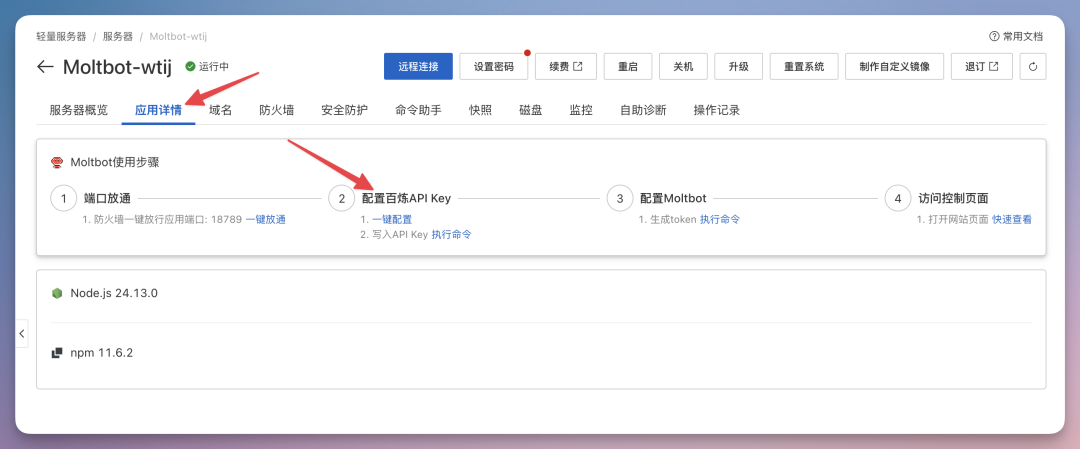The height and width of the screenshot is (449, 1080).
Task: Click the 一键放通 link
Action: 265,220
